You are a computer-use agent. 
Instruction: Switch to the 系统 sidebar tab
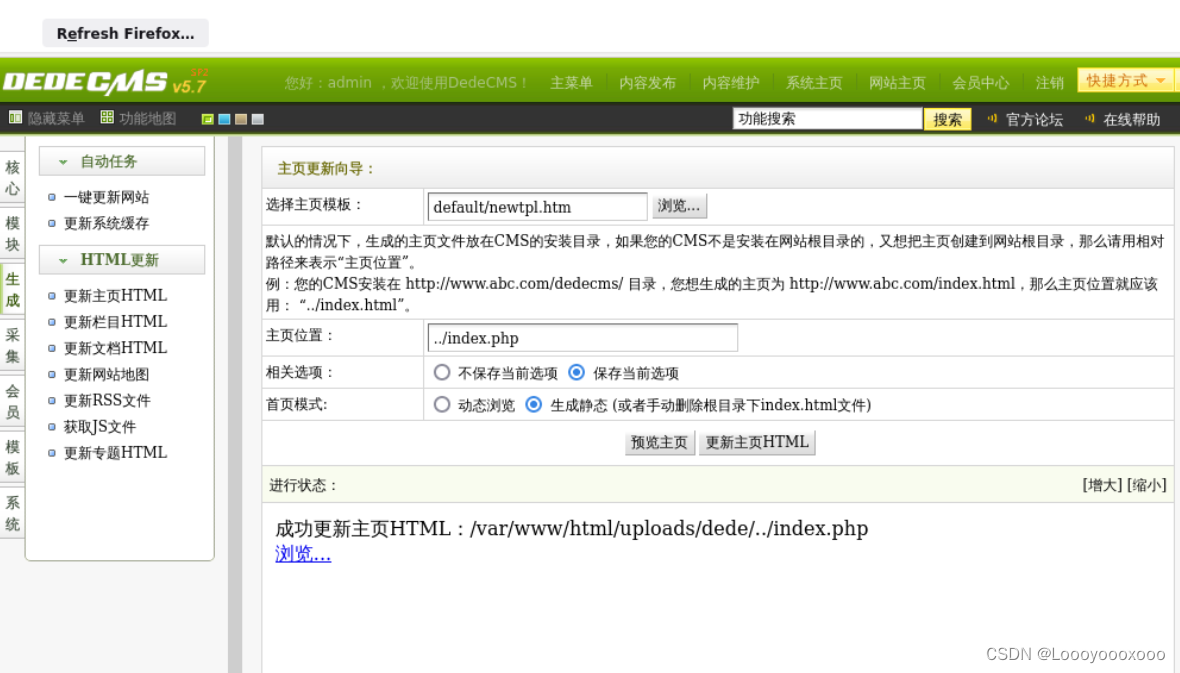[12, 513]
